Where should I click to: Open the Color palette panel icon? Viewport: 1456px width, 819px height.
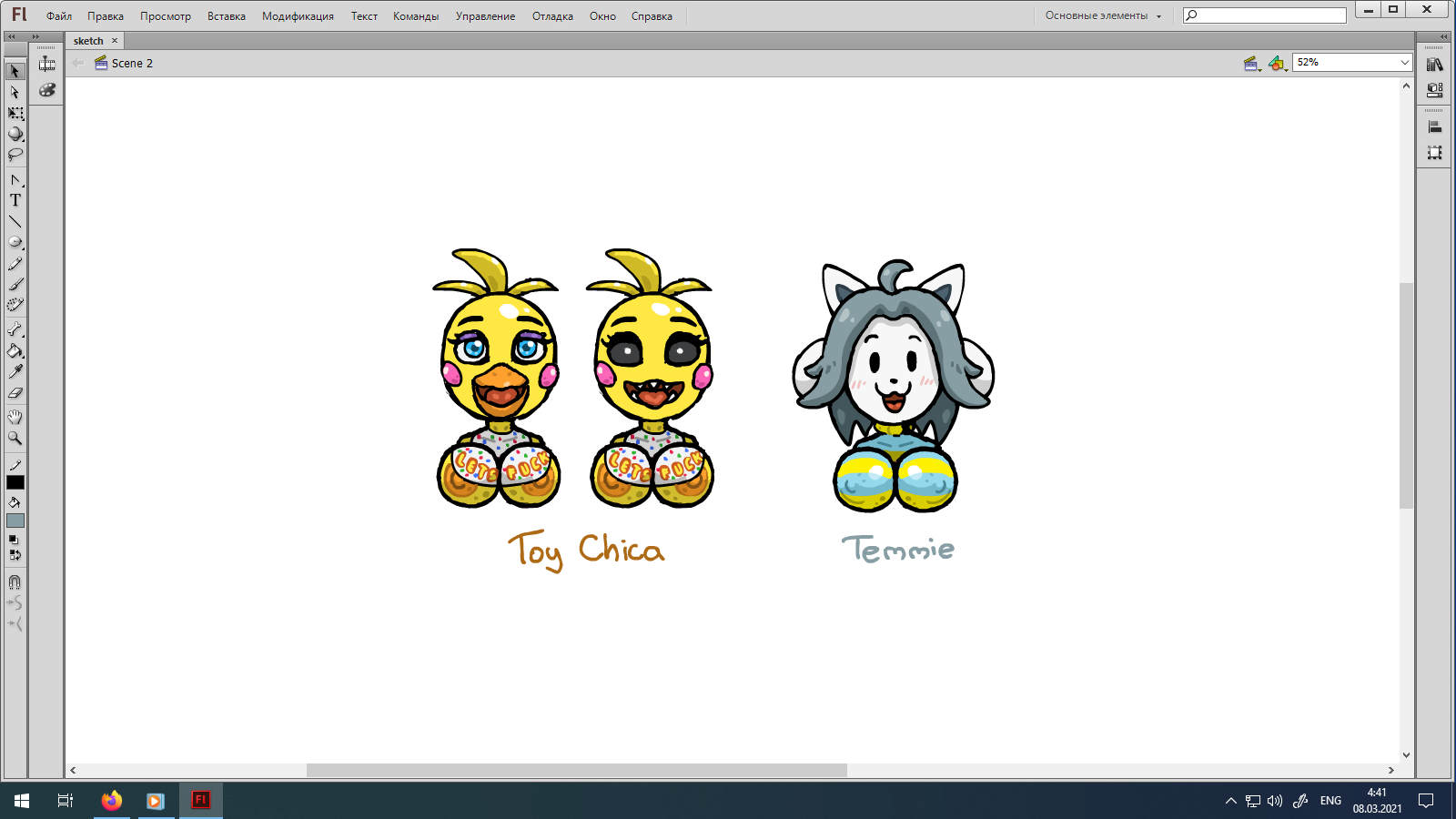(47, 90)
